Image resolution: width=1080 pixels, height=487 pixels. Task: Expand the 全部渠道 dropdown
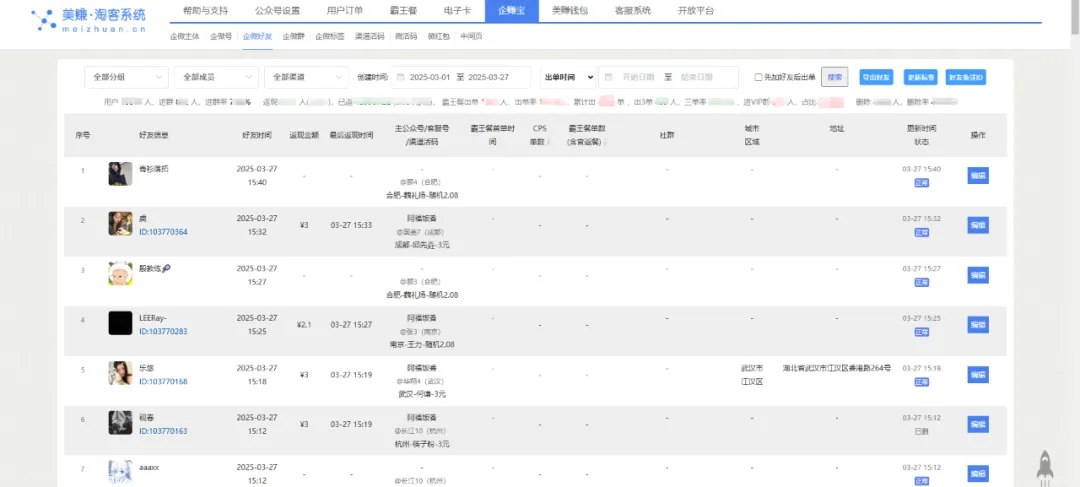306,77
